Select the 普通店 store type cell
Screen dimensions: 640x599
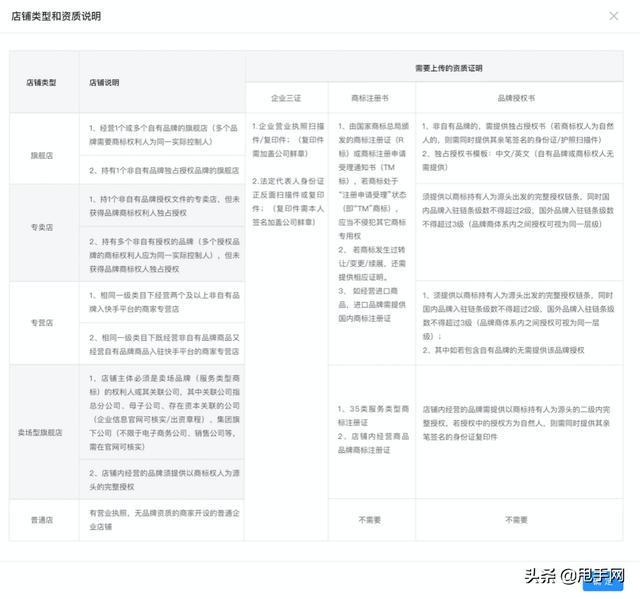click(x=42, y=520)
